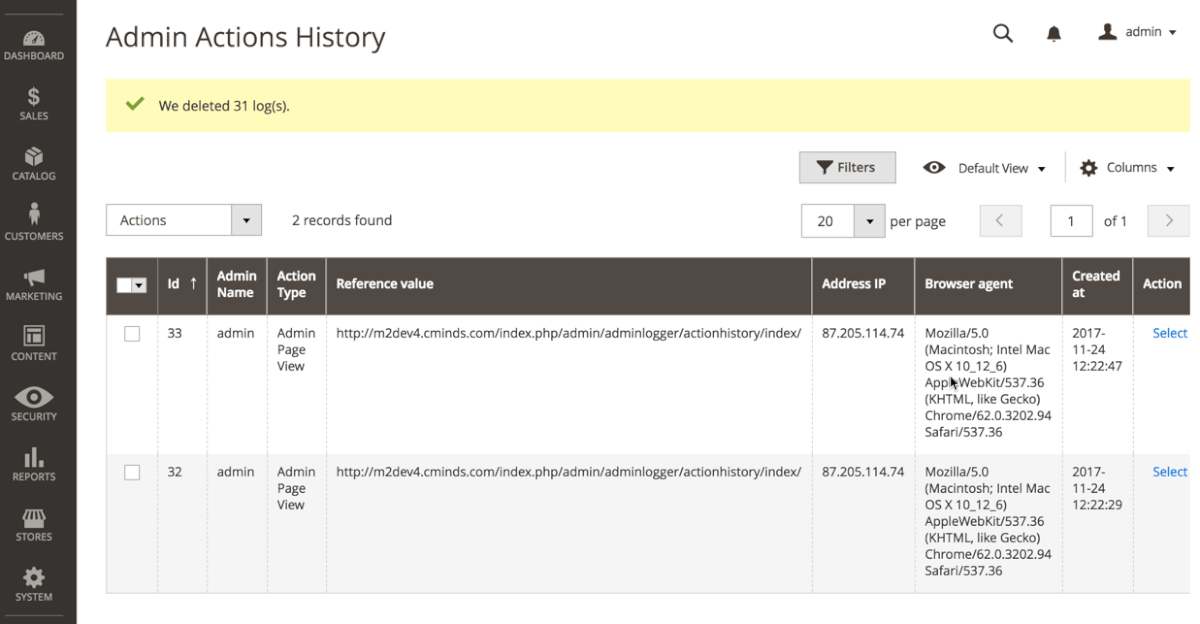Open notifications bell icon

[1054, 34]
